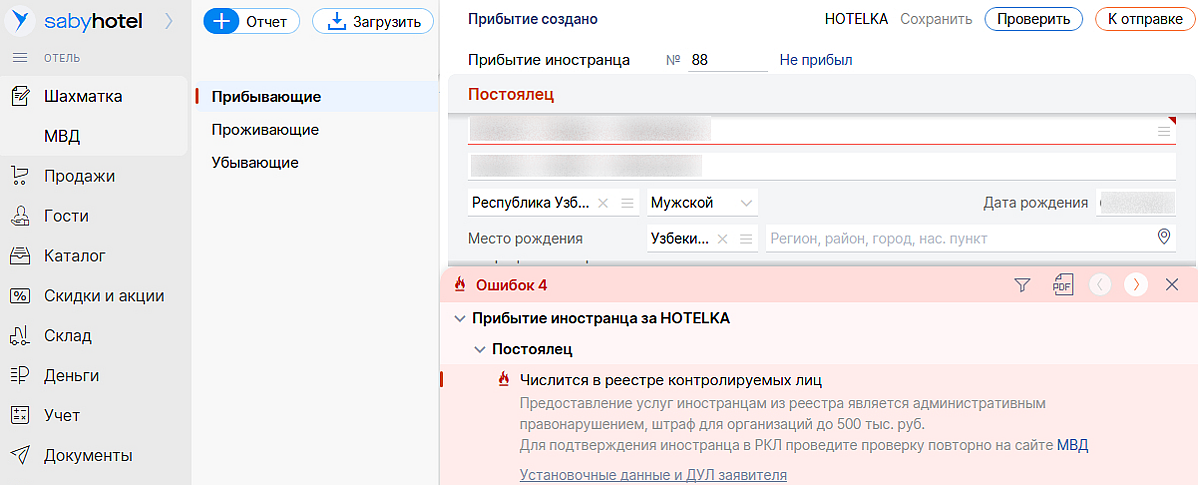Click the Деньги ruble icon
Screen dimensions: 1198x485
21,376
